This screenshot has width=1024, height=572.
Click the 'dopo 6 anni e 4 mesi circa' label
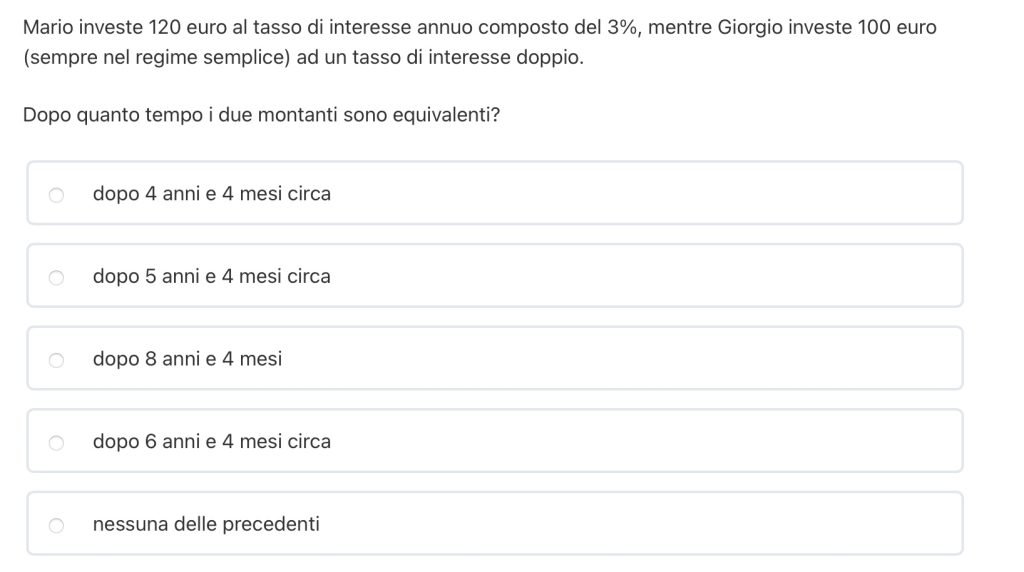(211, 441)
